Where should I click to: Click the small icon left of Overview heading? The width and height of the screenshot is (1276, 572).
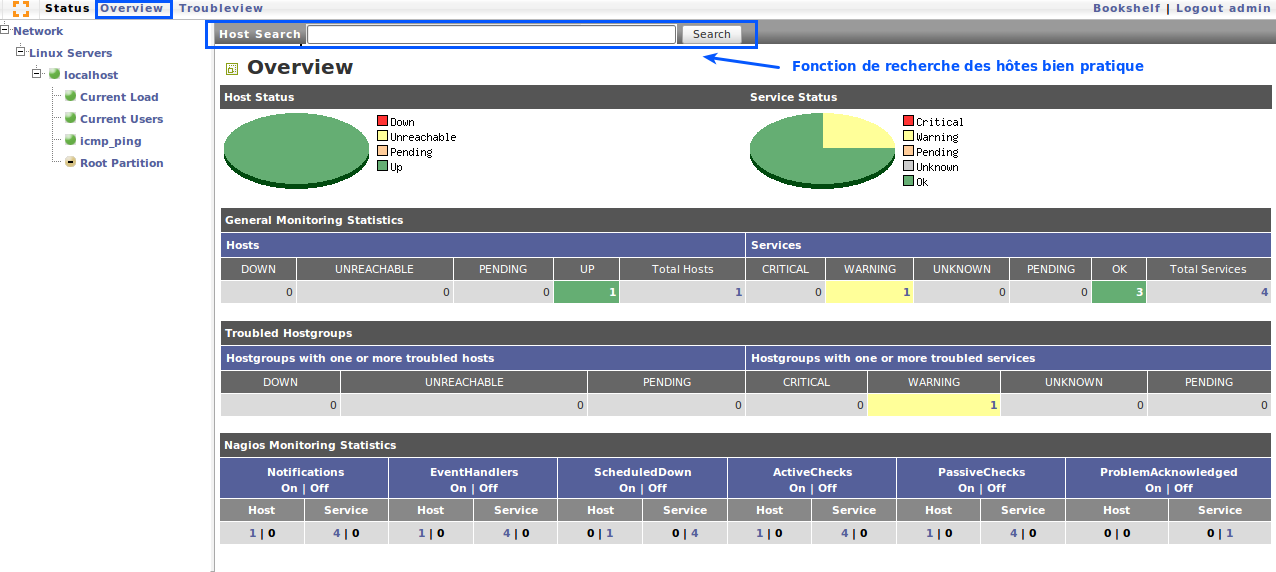tap(231, 69)
